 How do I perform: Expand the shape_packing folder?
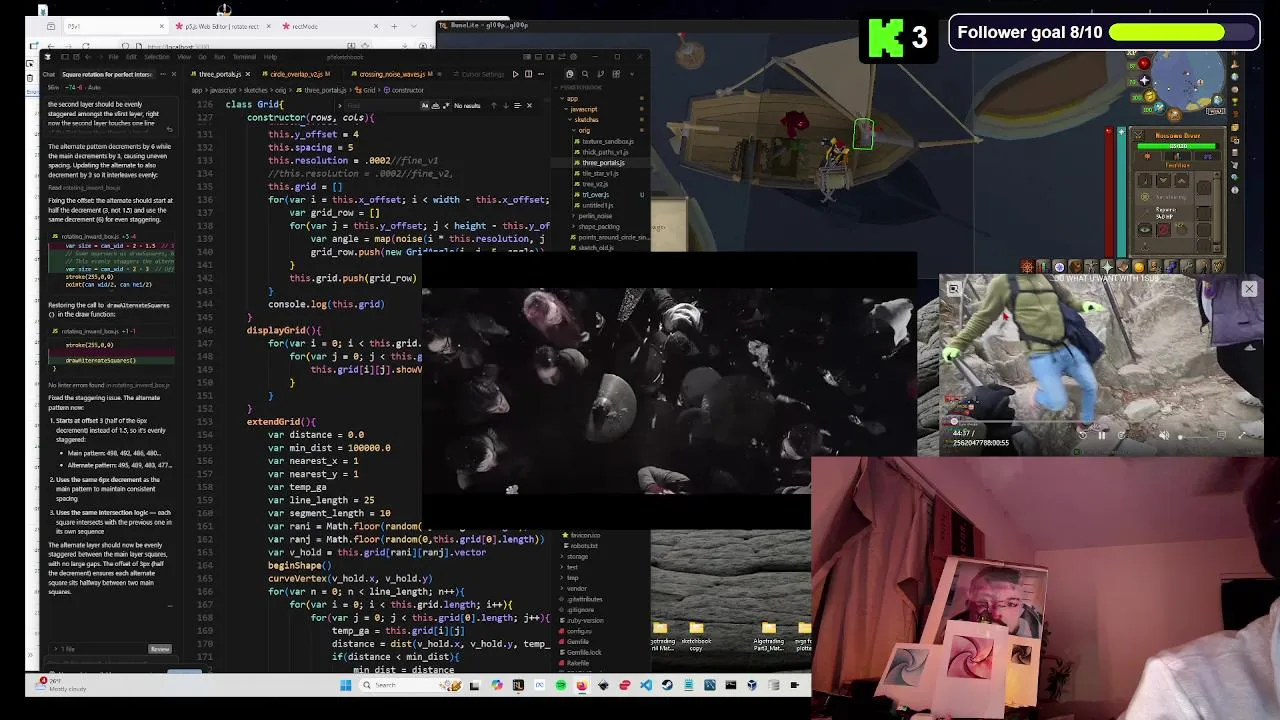[x=599, y=227]
